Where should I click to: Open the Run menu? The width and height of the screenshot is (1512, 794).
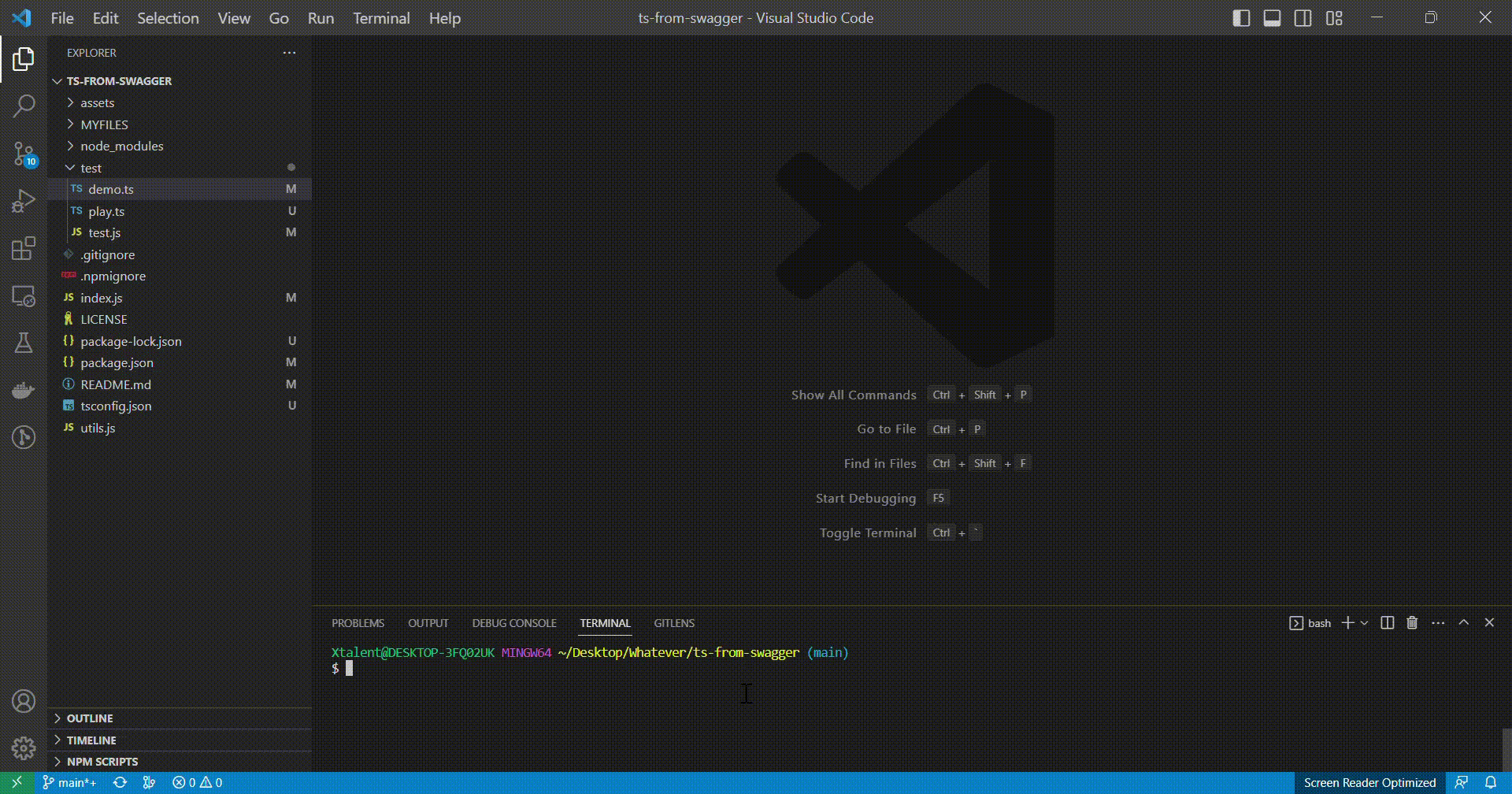[x=321, y=18]
